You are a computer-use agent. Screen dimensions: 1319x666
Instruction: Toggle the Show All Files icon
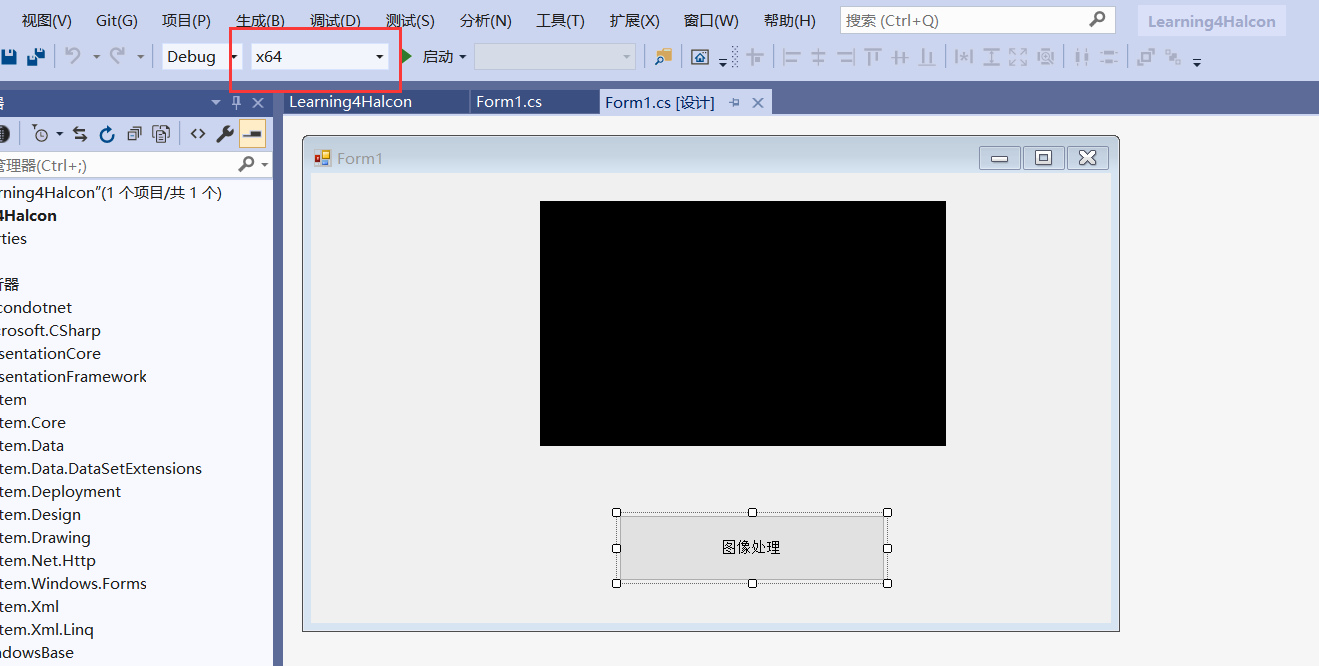[161, 133]
